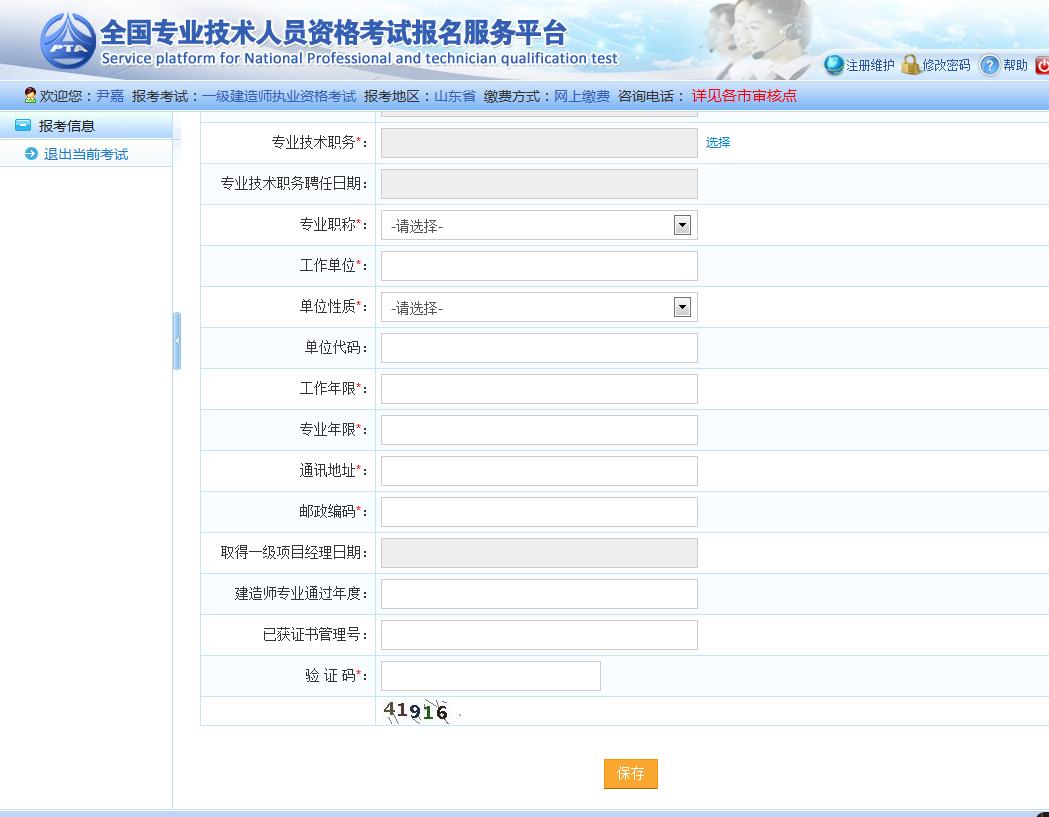
Task: Click the padlock icon for 修改密码
Action: (910, 65)
